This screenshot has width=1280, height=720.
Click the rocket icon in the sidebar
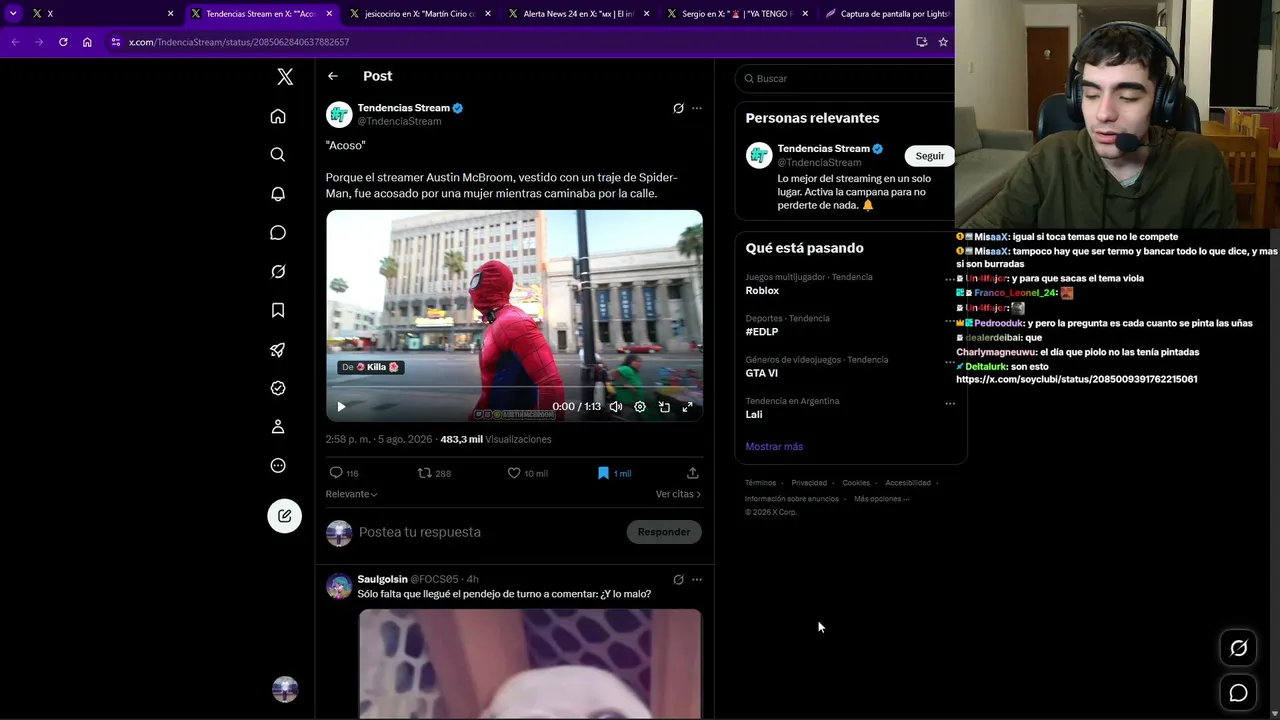pyautogui.click(x=278, y=350)
